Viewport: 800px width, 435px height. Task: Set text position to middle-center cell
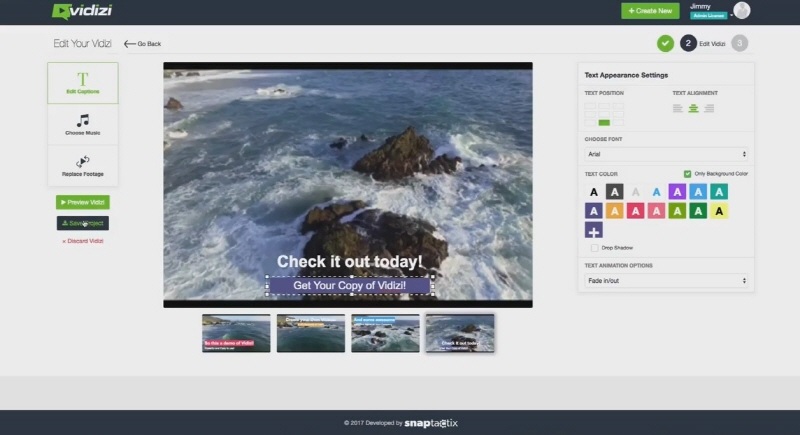point(604,114)
